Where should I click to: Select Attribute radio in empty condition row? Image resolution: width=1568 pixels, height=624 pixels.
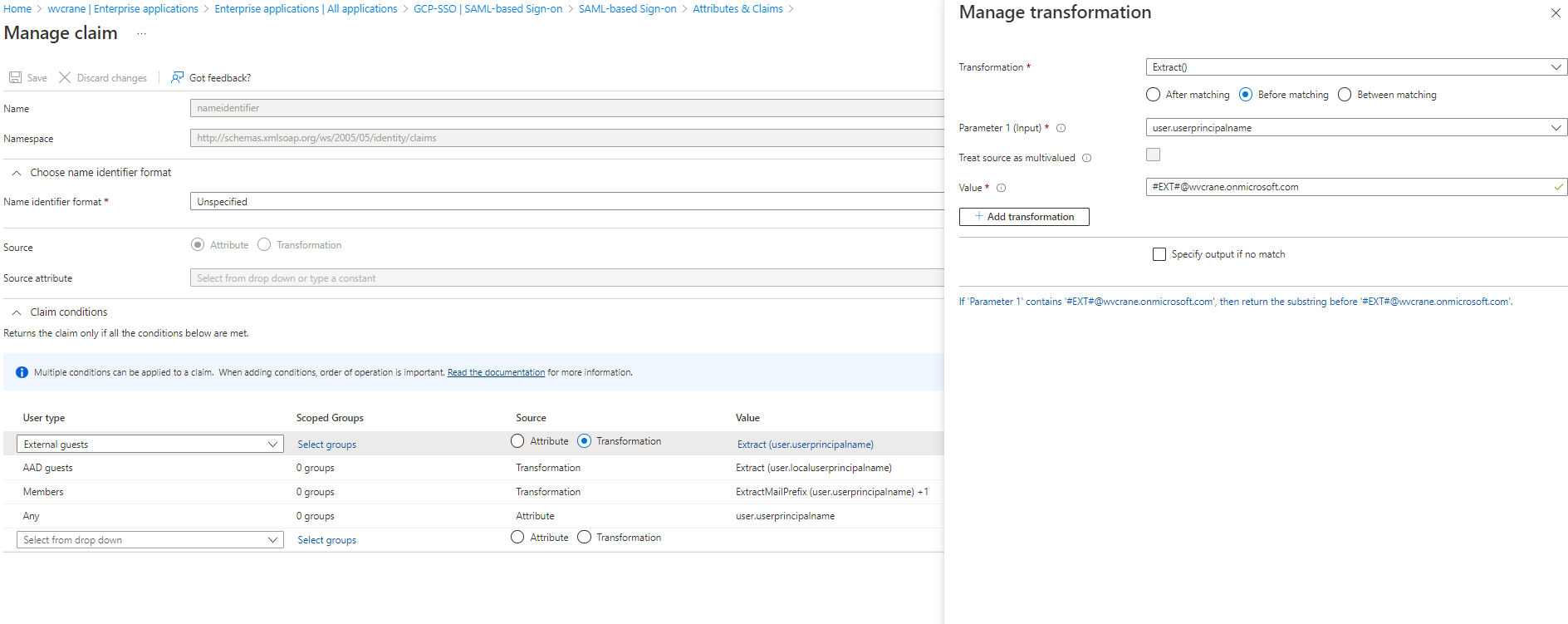click(x=517, y=537)
